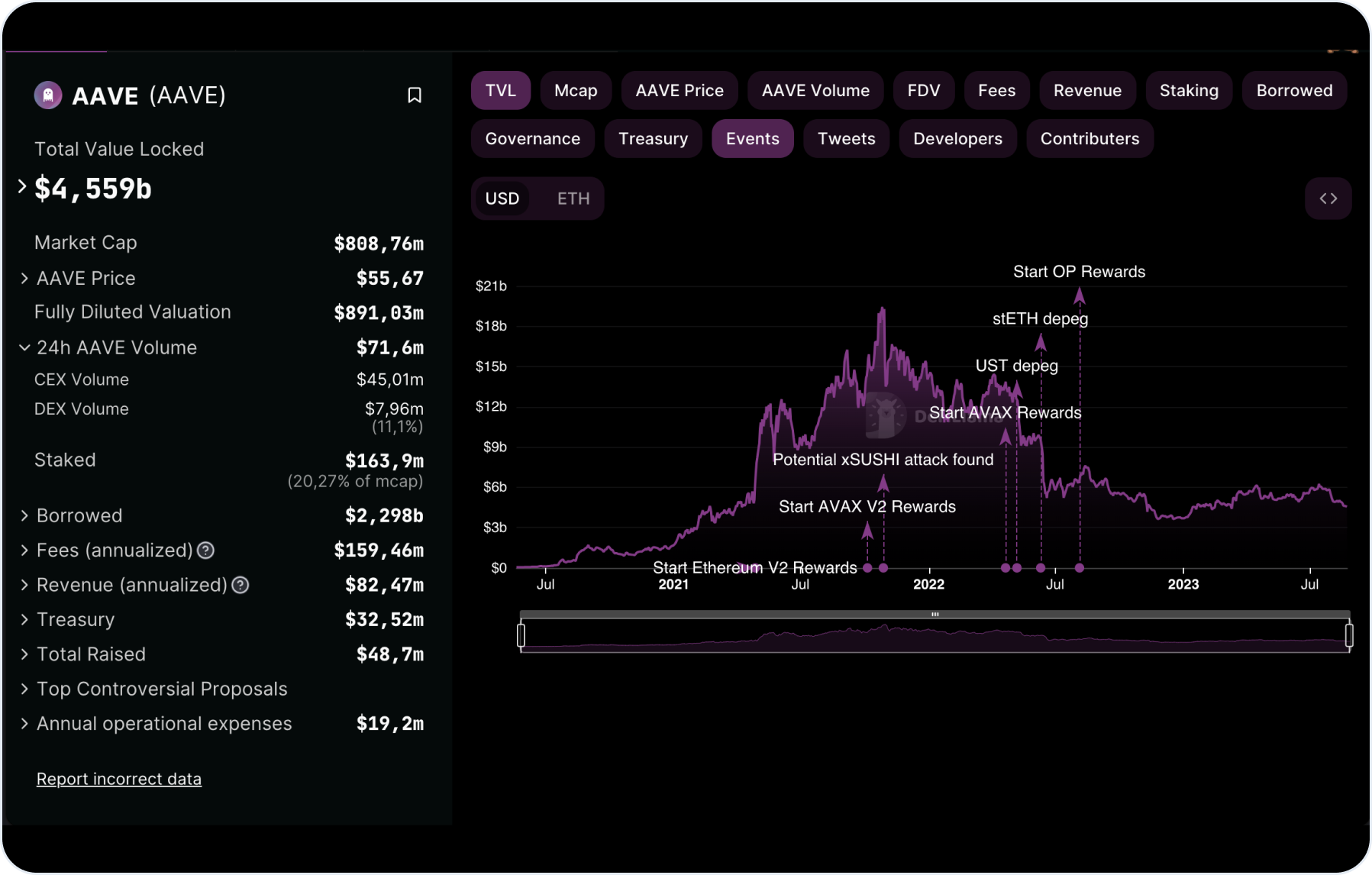Click the Potential xSUSHI attack event dot
Viewport: 1372px width, 875px height.
click(883, 568)
